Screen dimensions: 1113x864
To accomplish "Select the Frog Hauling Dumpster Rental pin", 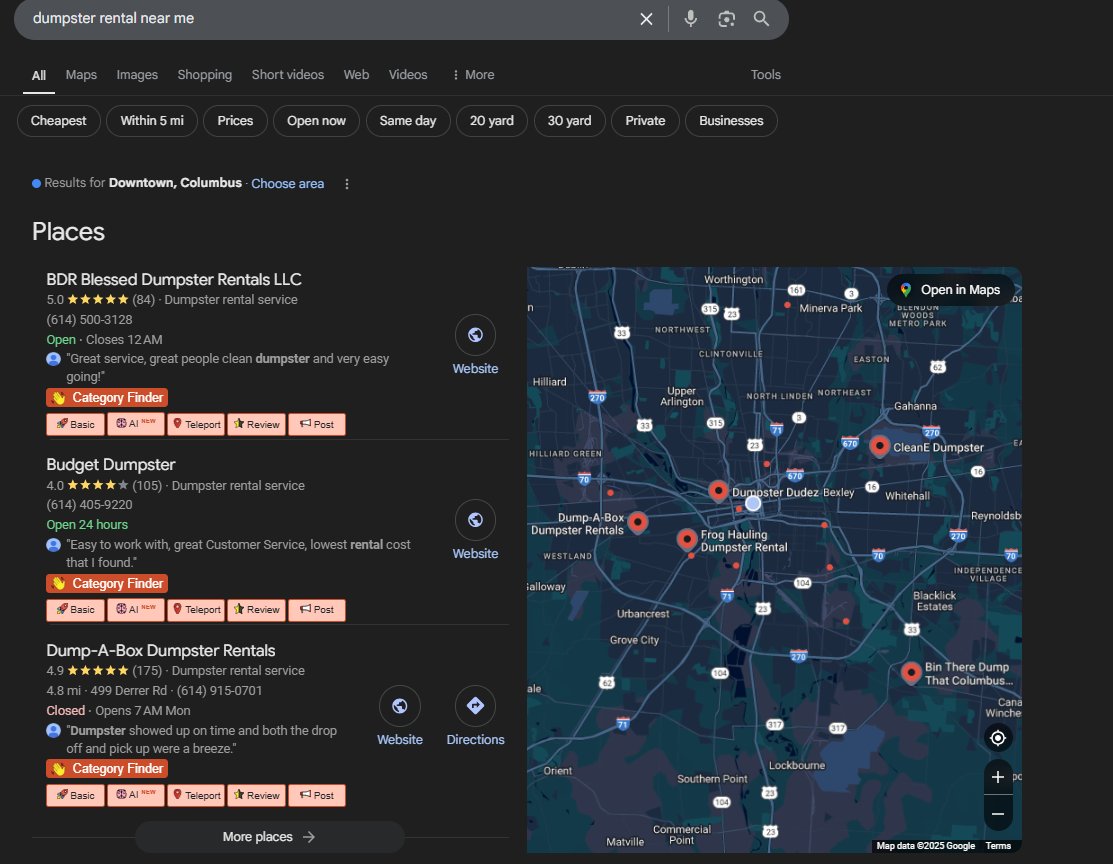I will (x=686, y=539).
